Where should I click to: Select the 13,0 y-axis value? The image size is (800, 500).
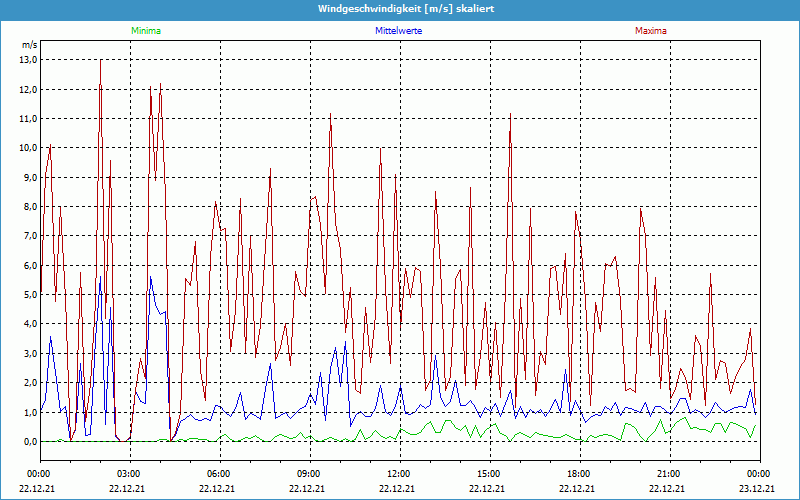tap(28, 60)
